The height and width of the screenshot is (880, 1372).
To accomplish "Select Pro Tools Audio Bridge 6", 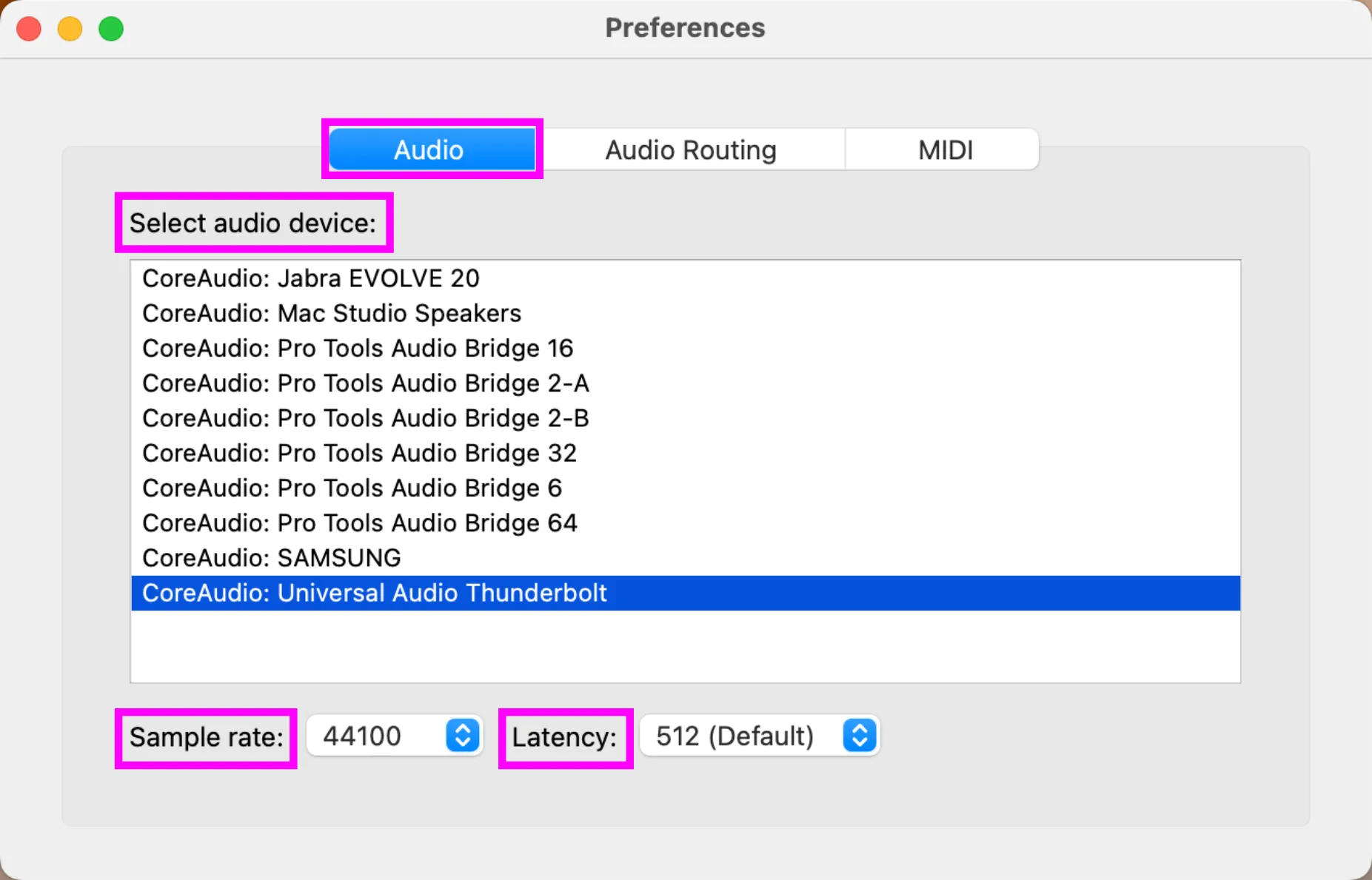I will [x=352, y=488].
